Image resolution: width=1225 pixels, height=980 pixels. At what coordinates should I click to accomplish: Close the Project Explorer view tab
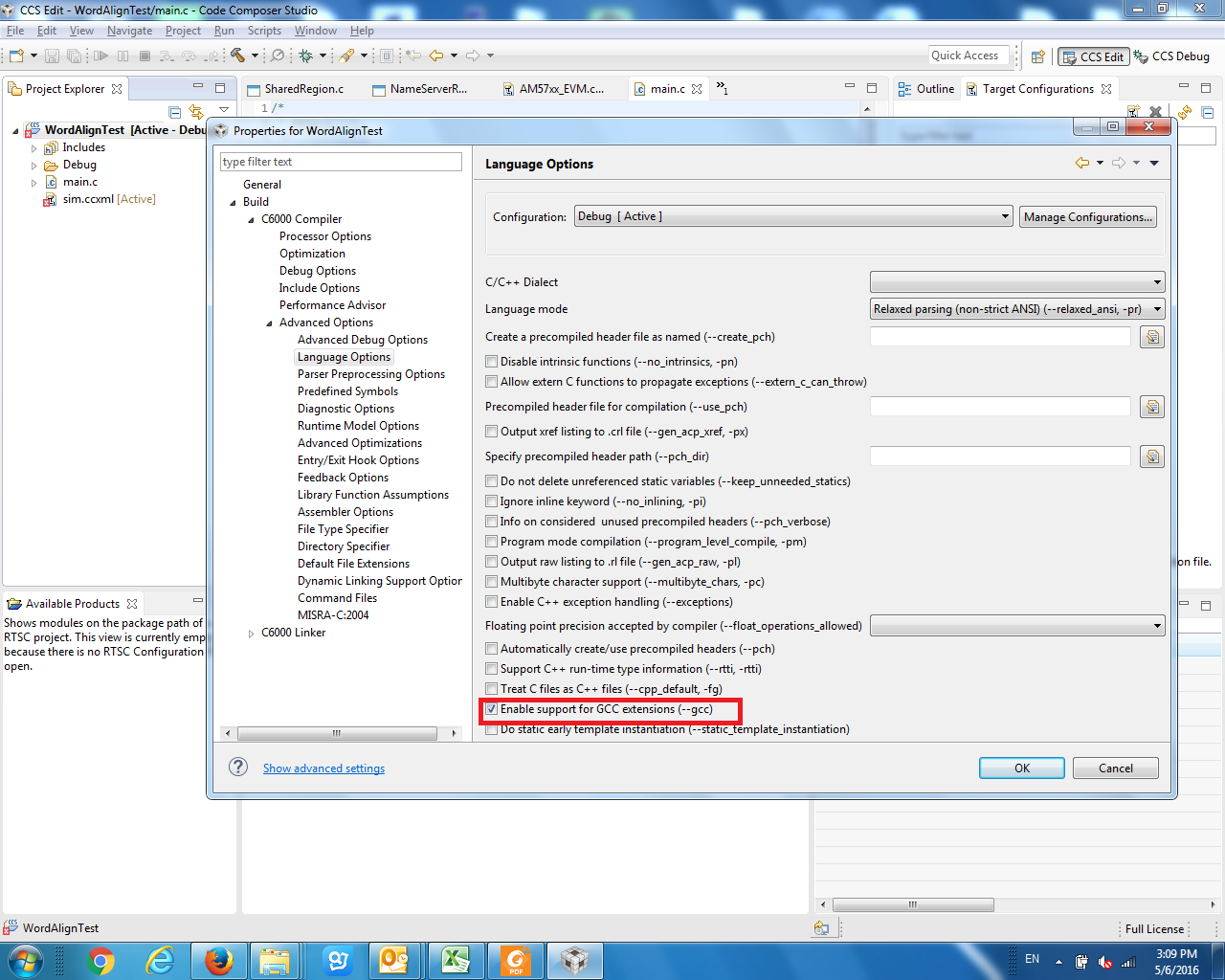click(117, 89)
